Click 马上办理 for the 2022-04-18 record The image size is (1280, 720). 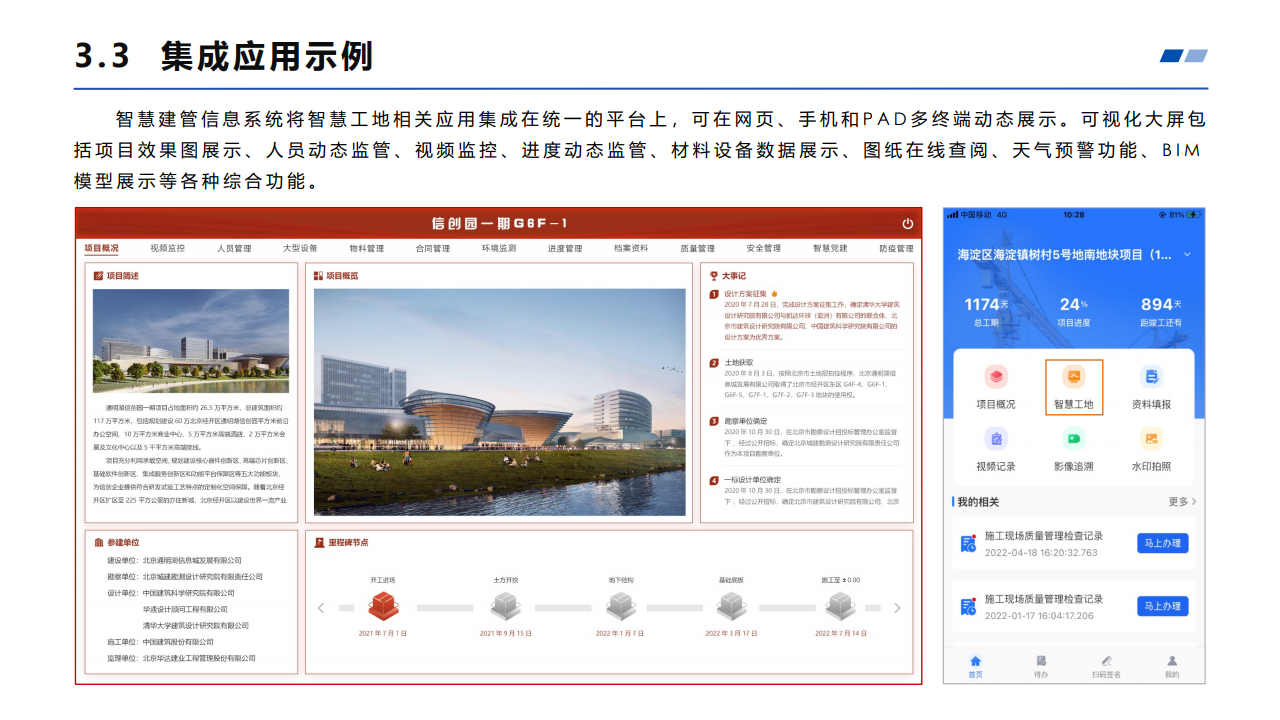pos(1162,544)
